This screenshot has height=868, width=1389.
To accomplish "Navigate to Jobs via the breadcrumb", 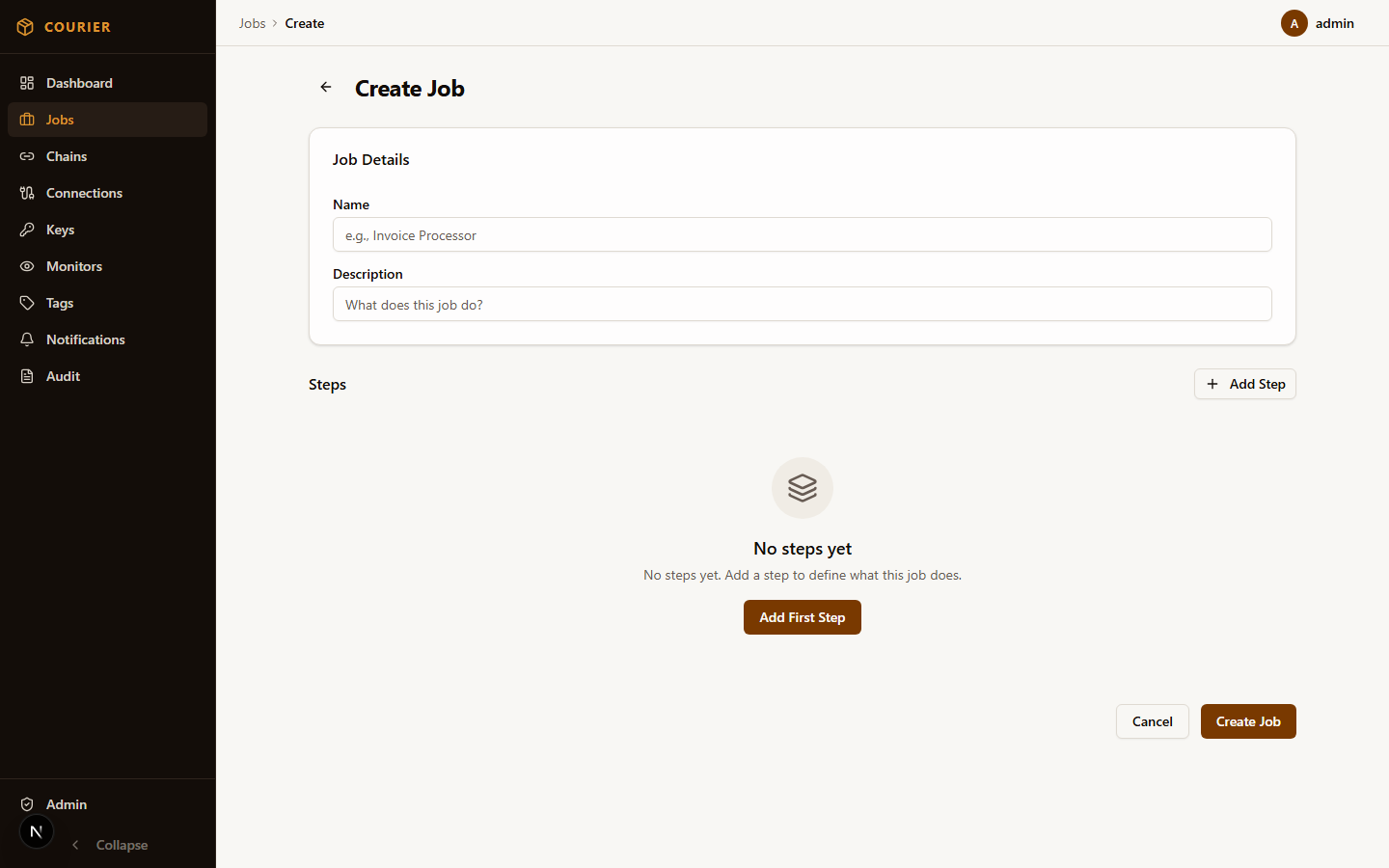I will click(252, 23).
